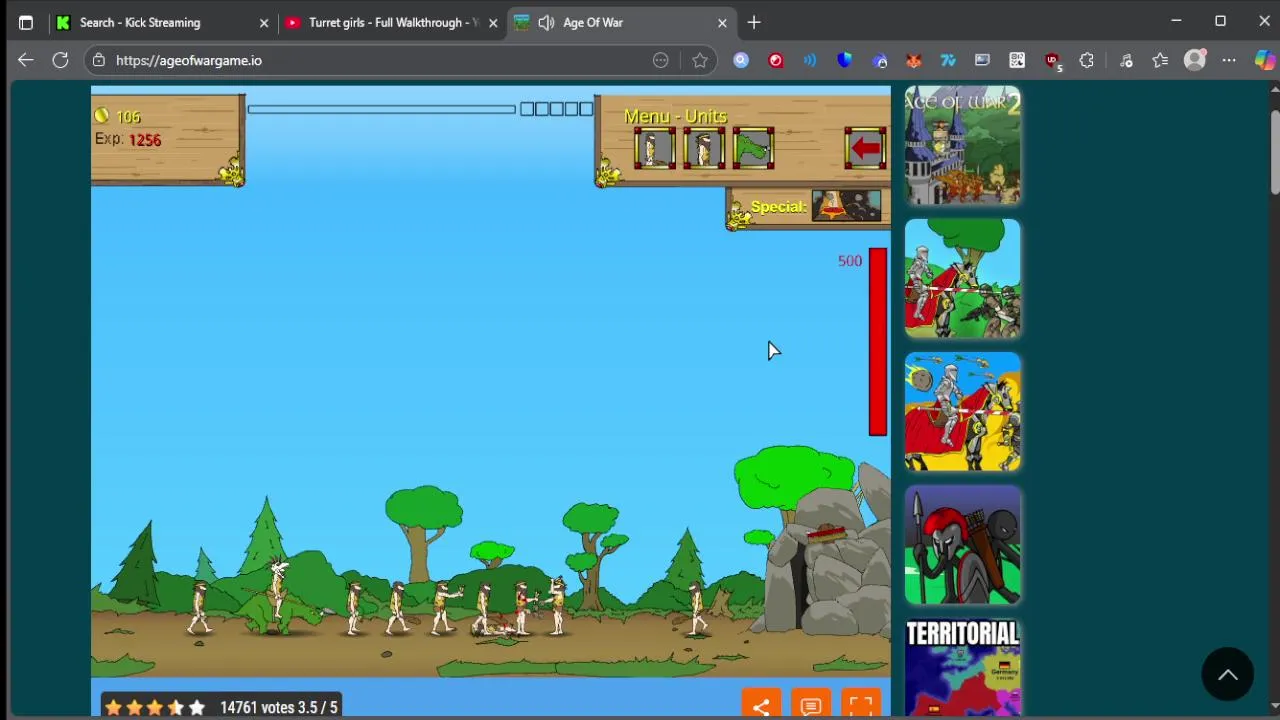Screen dimensions: 1280x720
Task: Activate the volcano meteor special attack
Action: click(846, 206)
